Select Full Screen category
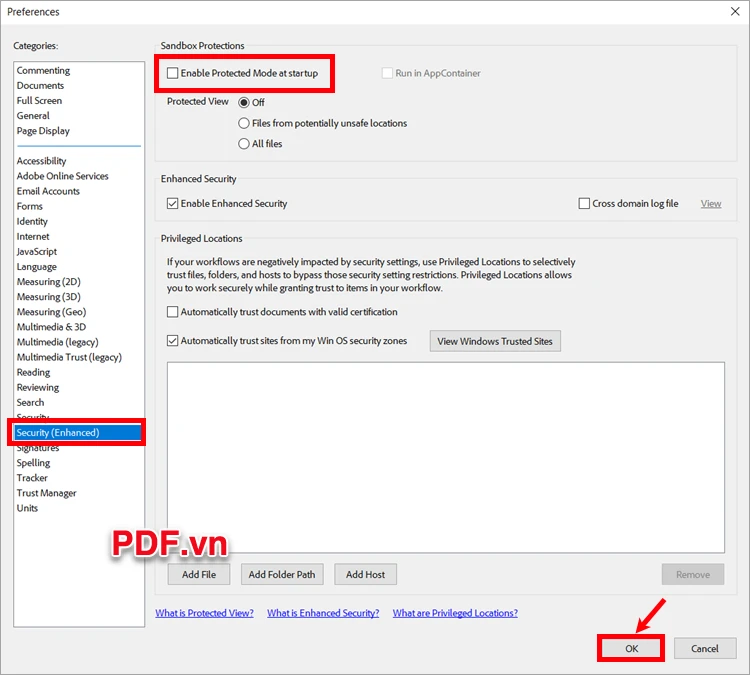750x675 pixels. 39,100
